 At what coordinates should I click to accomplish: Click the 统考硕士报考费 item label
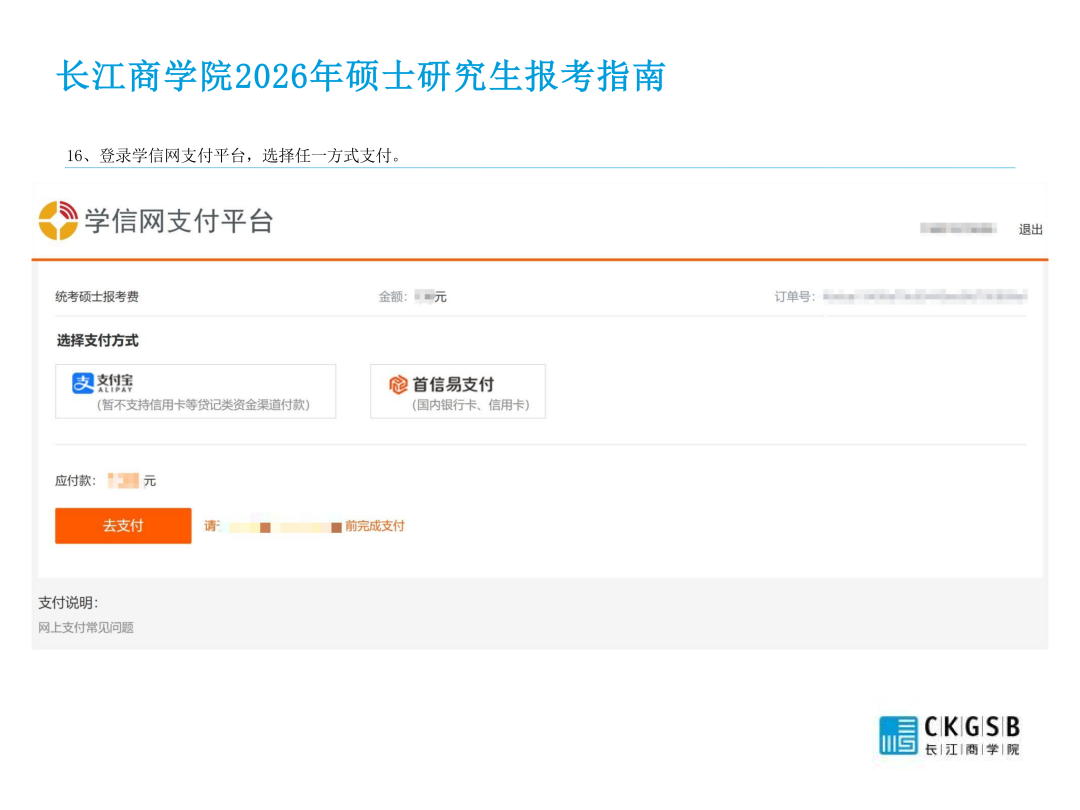[x=97, y=297]
